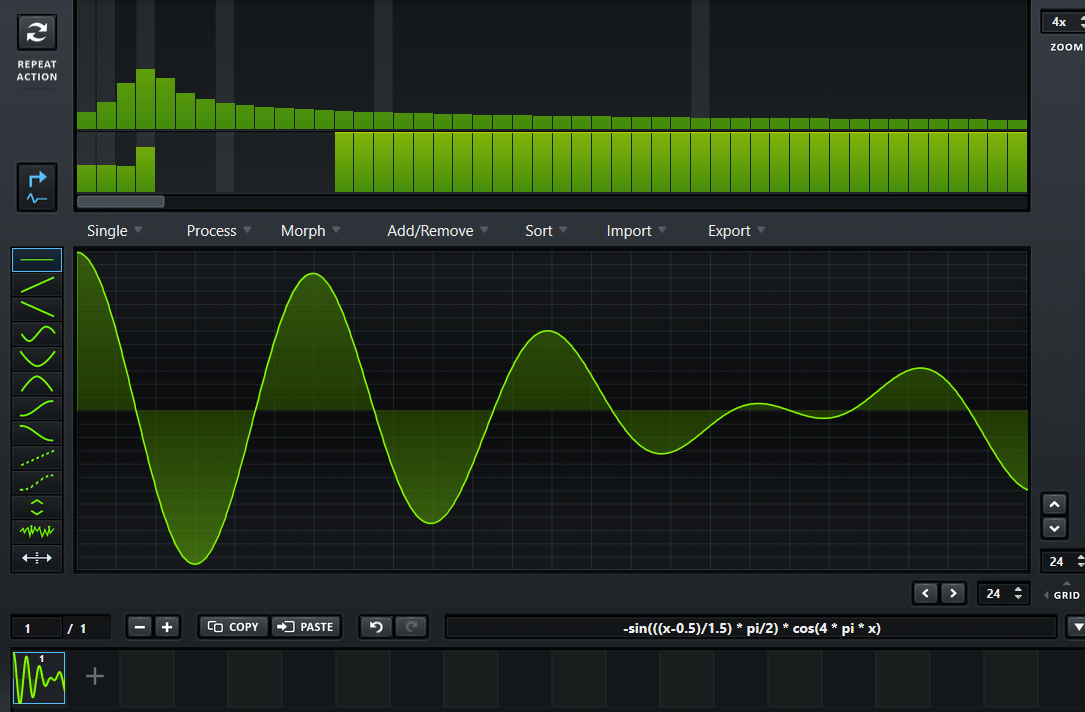Image resolution: width=1085 pixels, height=712 pixels.
Task: Shift waveform left with arrow button
Action: (x=925, y=593)
